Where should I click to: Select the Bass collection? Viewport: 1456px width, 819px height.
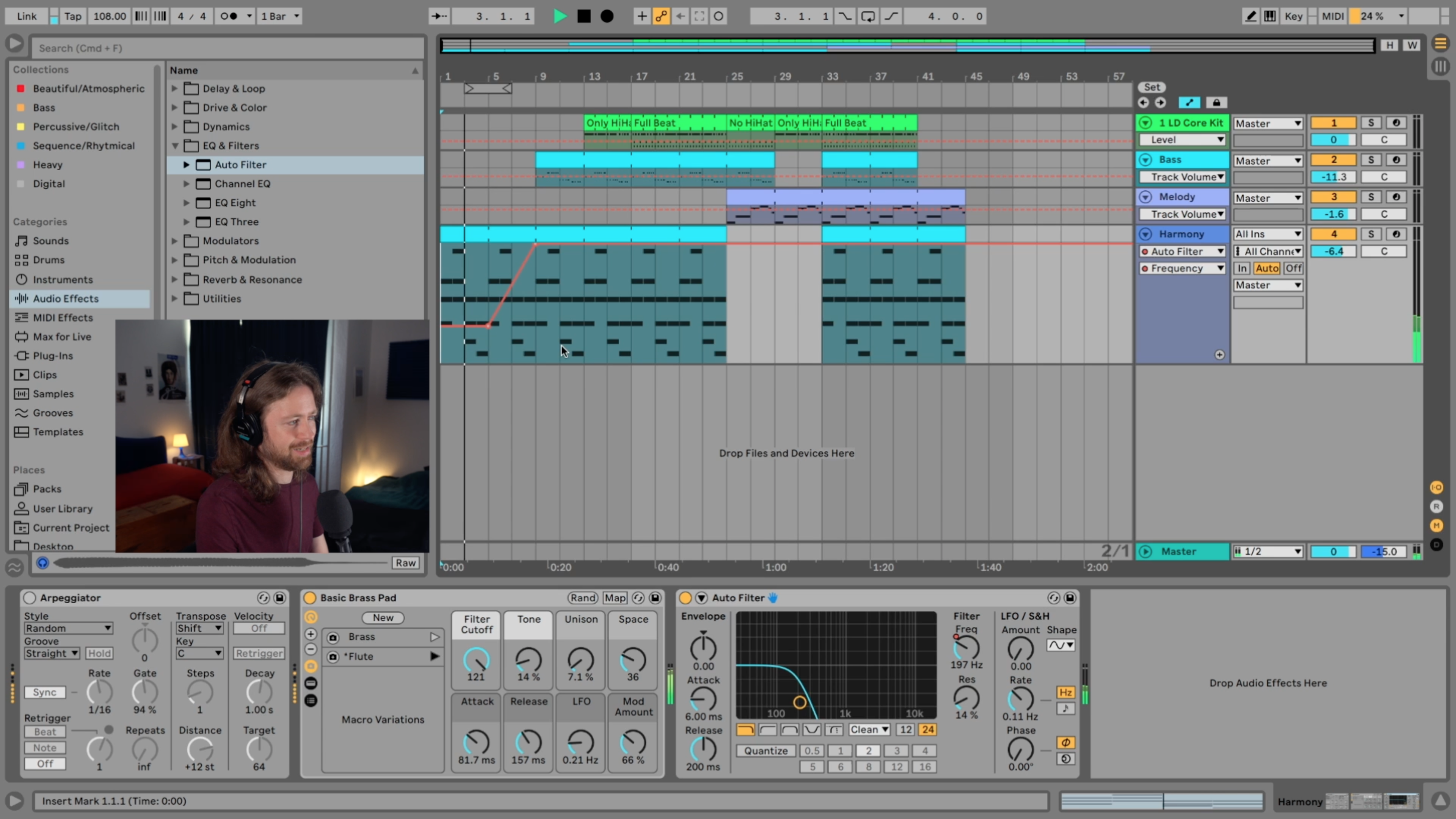[x=44, y=107]
